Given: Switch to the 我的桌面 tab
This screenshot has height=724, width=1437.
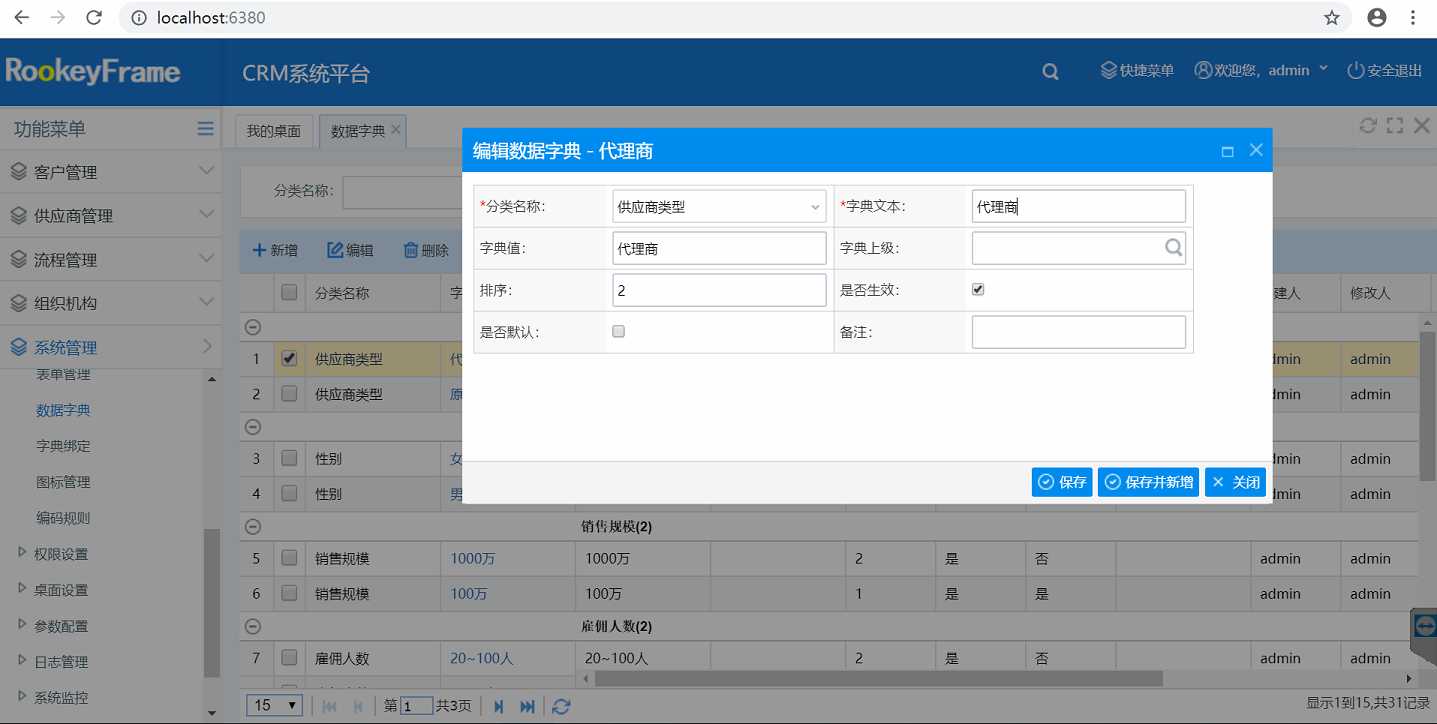Looking at the screenshot, I should (x=274, y=131).
